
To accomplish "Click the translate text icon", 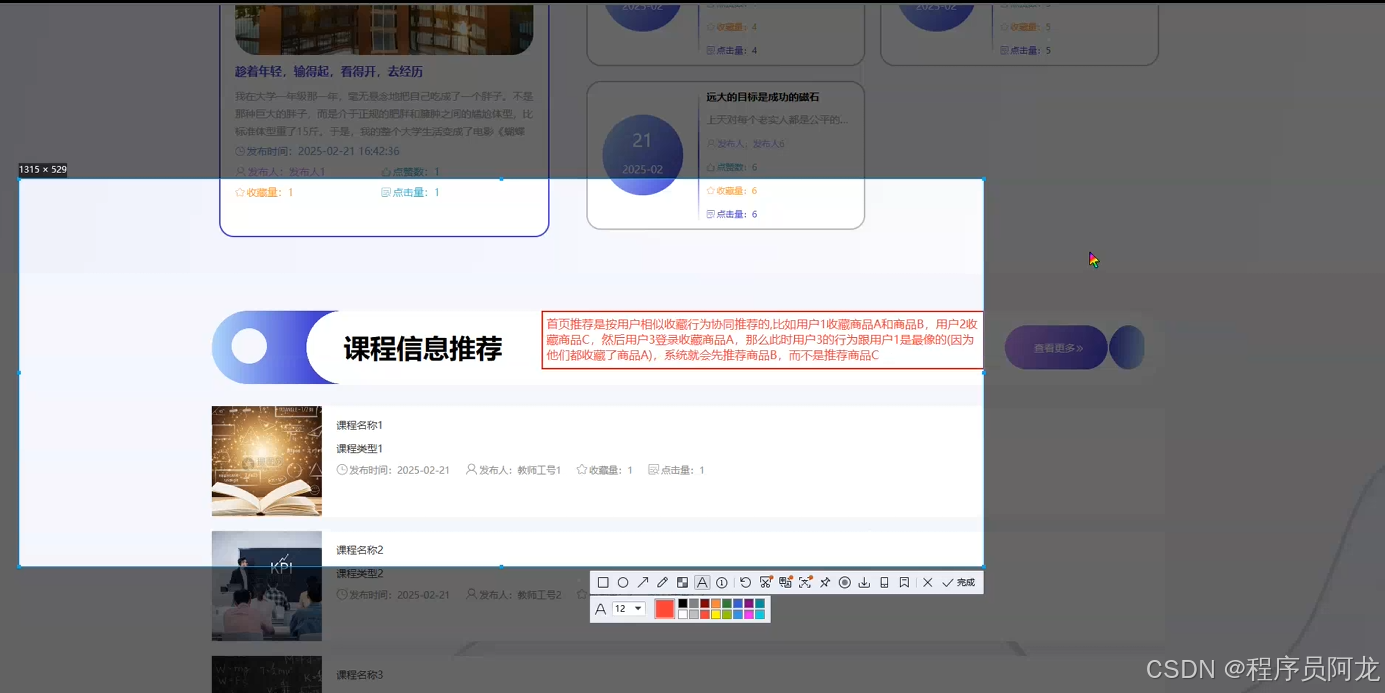I will pos(785,582).
